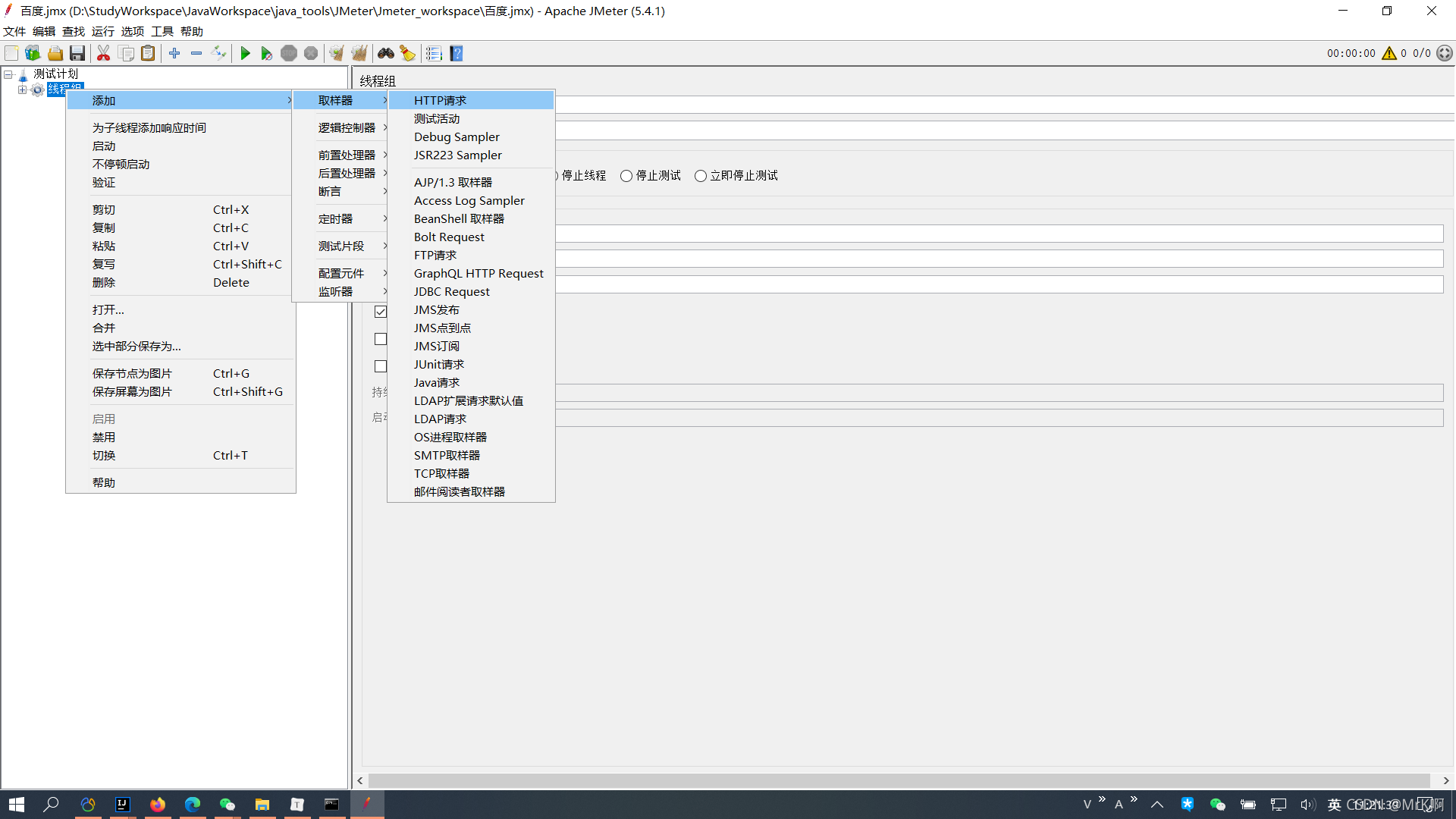Viewport: 1456px width, 819px height.
Task: Open the blue Help book icon
Action: [x=457, y=53]
